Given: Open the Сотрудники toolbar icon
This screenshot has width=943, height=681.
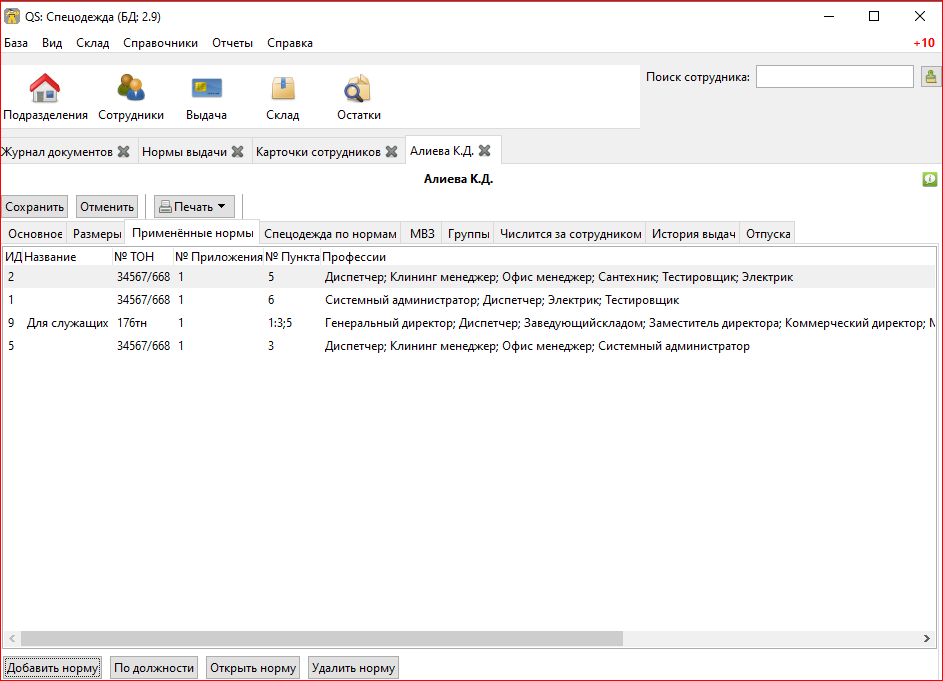Looking at the screenshot, I should click(131, 90).
